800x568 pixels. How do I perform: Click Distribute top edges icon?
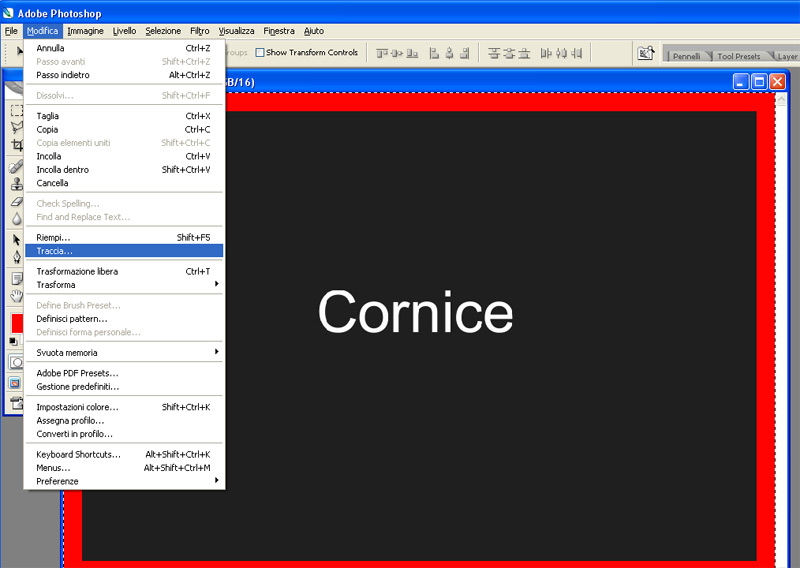coord(493,53)
